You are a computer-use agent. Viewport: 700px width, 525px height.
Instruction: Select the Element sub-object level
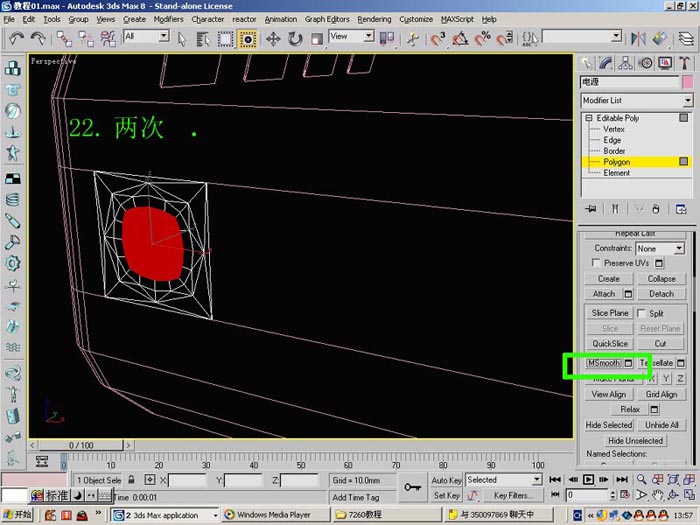[x=617, y=173]
